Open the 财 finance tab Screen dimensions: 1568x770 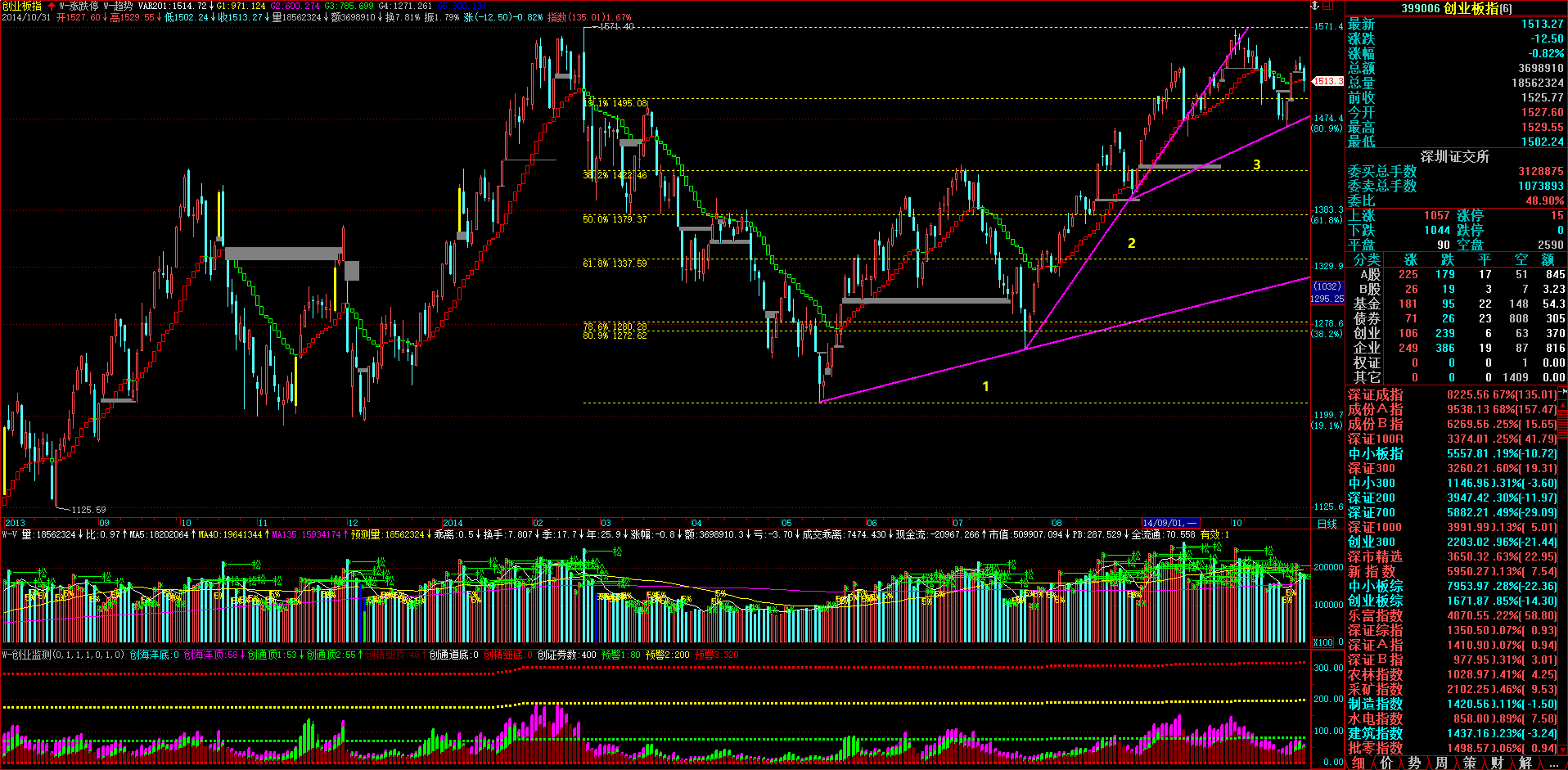pyautogui.click(x=1498, y=763)
